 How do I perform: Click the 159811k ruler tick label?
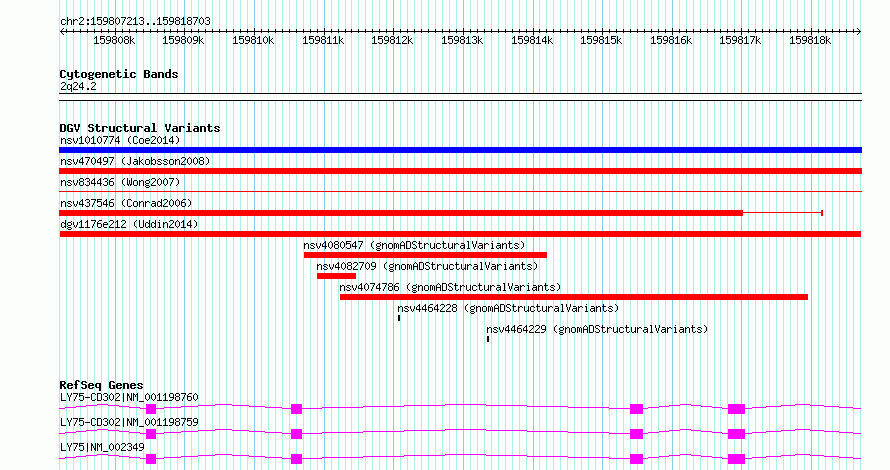point(323,41)
